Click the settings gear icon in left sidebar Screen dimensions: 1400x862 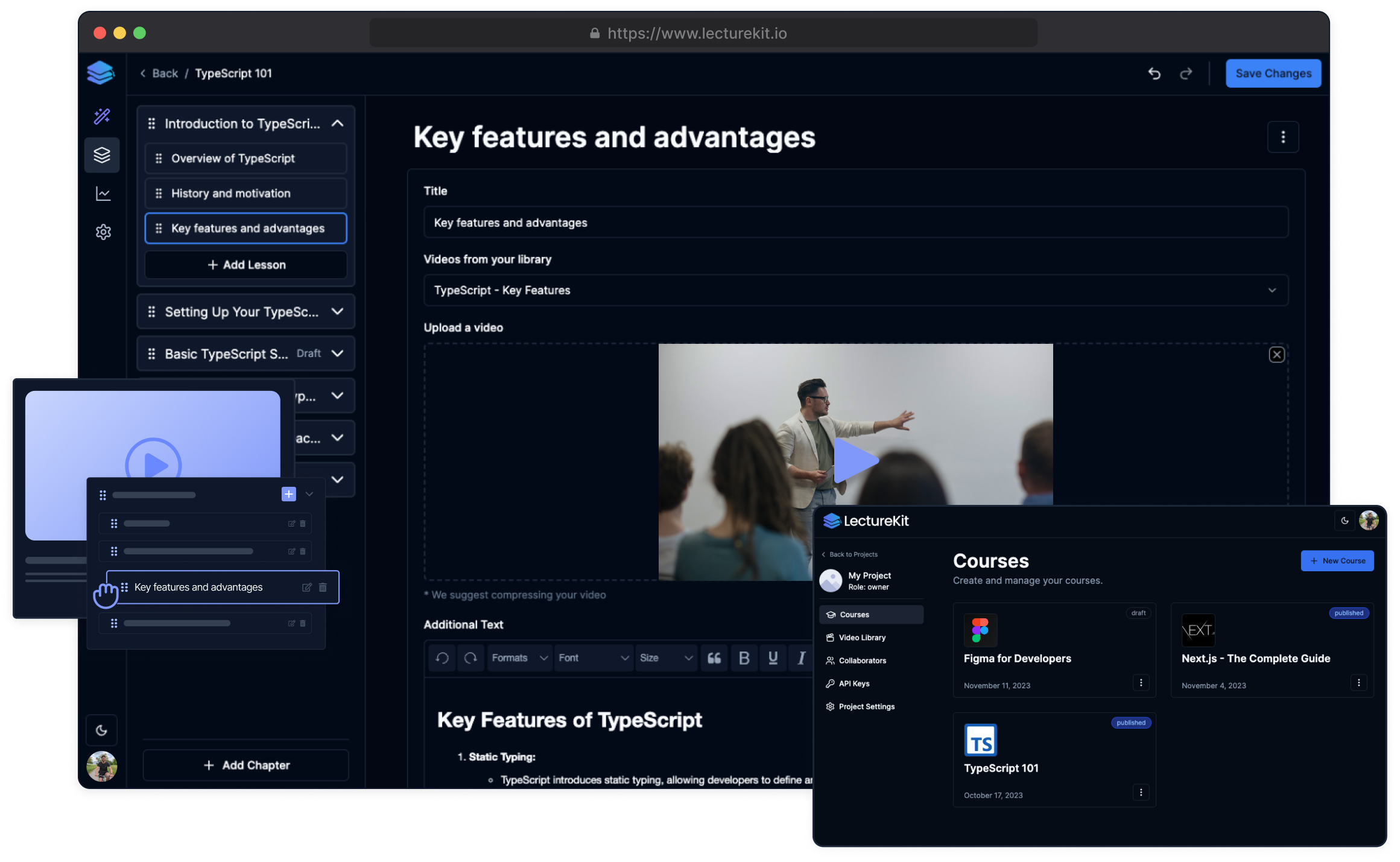click(x=104, y=231)
